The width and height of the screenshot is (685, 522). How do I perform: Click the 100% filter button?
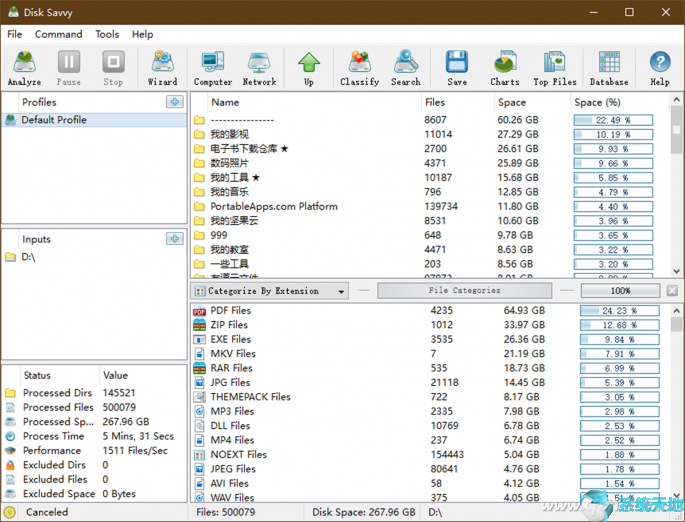coord(620,290)
